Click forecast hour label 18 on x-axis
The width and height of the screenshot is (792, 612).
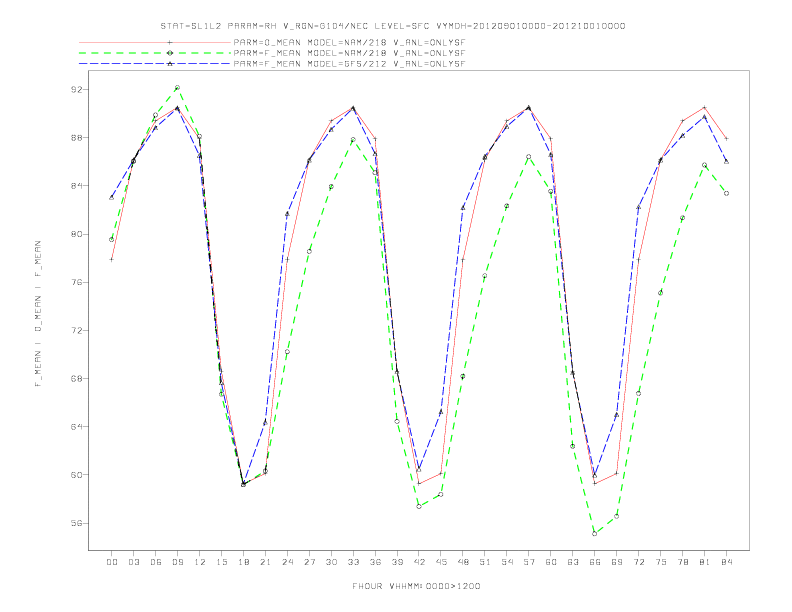(243, 562)
